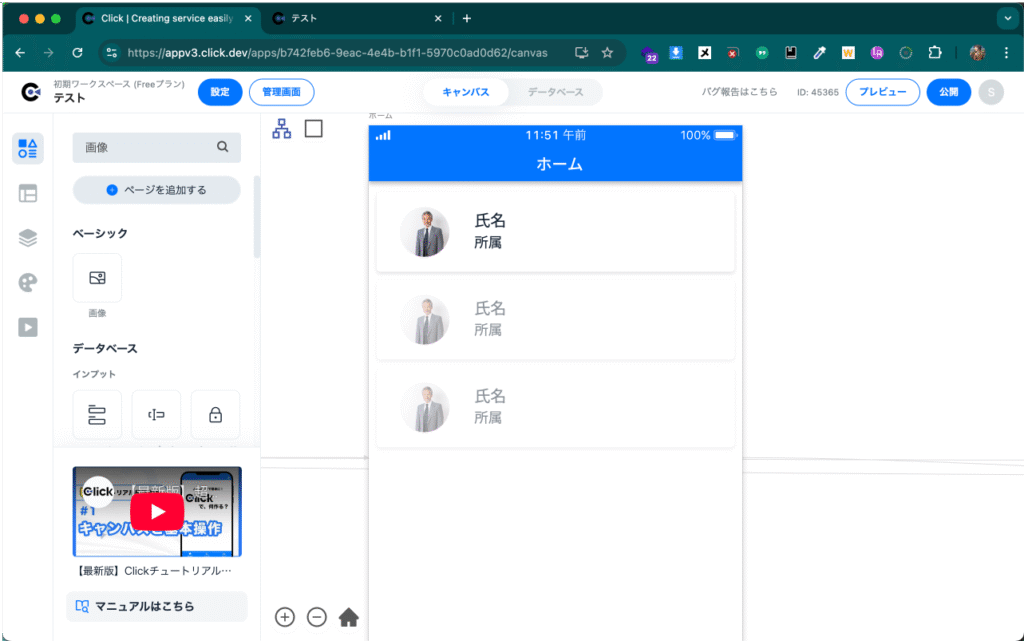Open the layers sidebar icon
Viewport: 1024px width, 641px height.
pyautogui.click(x=27, y=238)
